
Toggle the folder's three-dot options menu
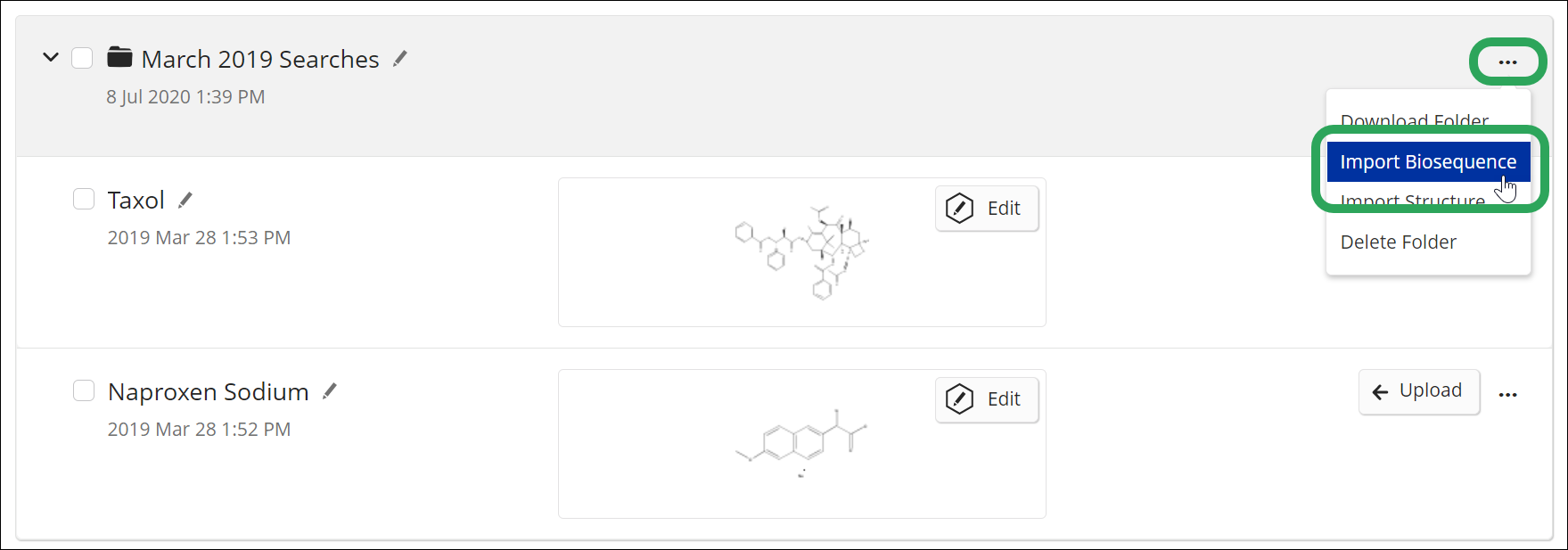coord(1507,62)
